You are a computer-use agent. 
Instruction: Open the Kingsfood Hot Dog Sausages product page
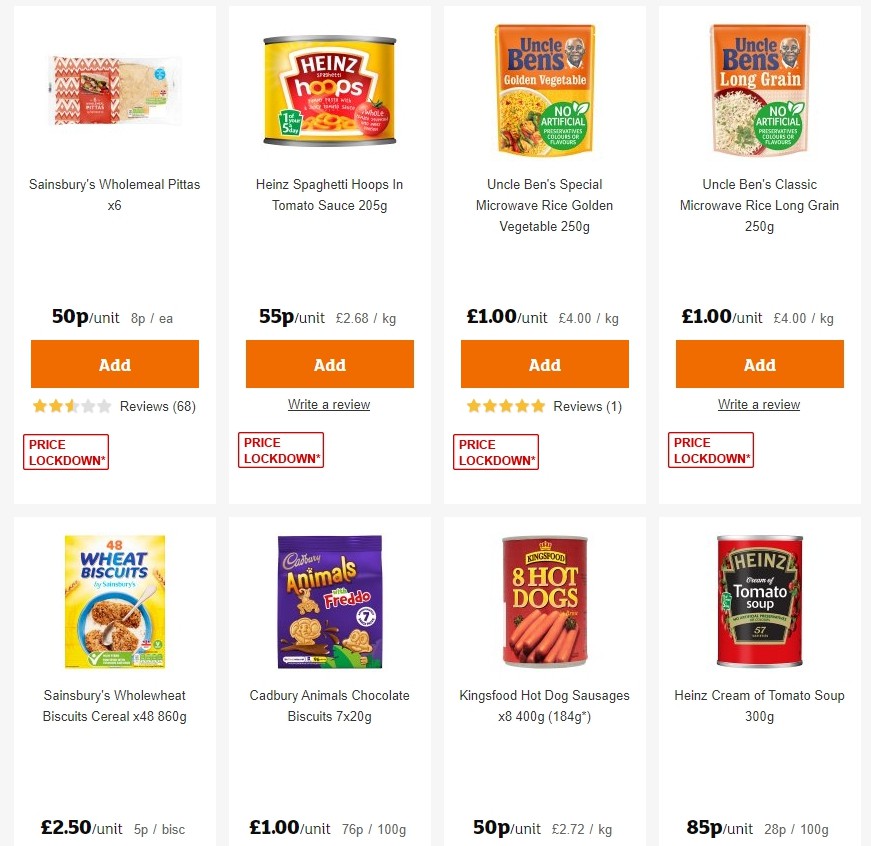point(544,706)
